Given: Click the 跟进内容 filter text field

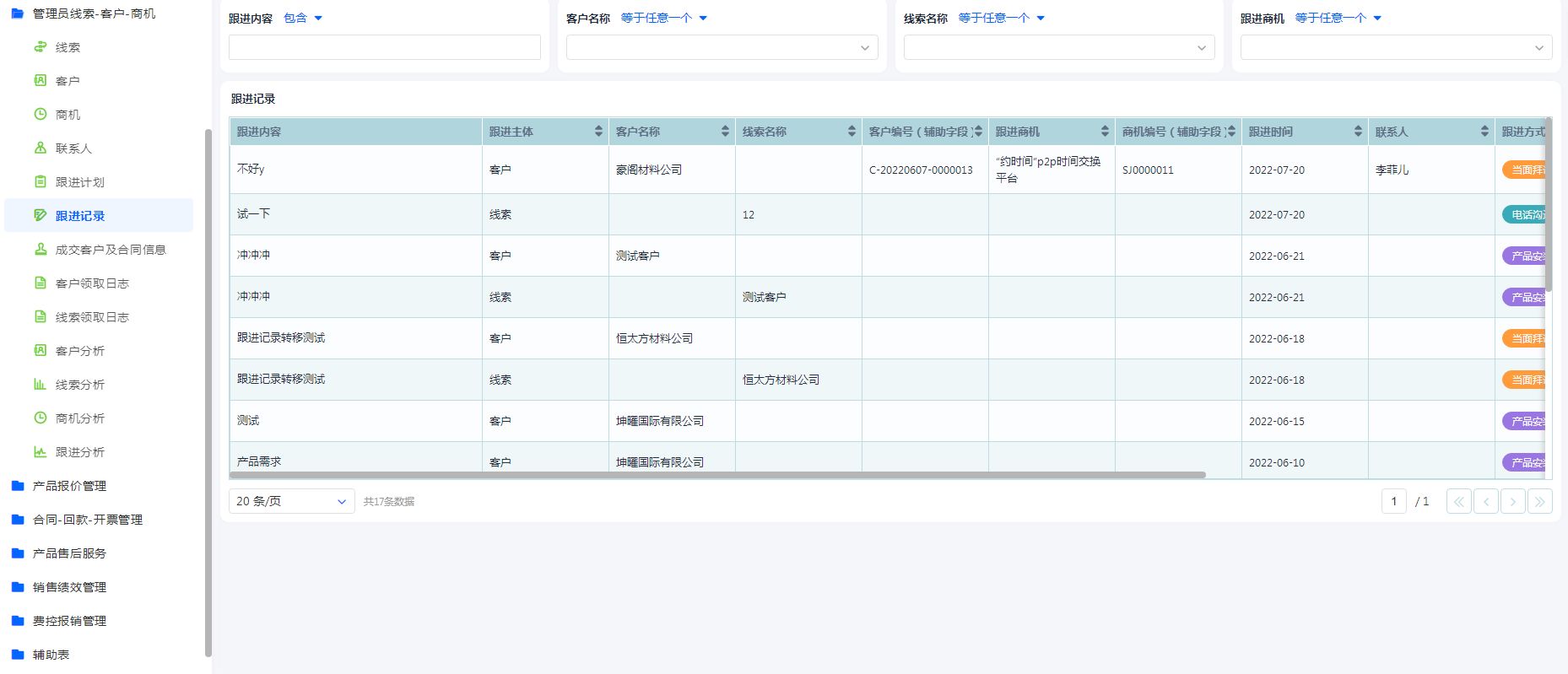Looking at the screenshot, I should tap(385, 47).
